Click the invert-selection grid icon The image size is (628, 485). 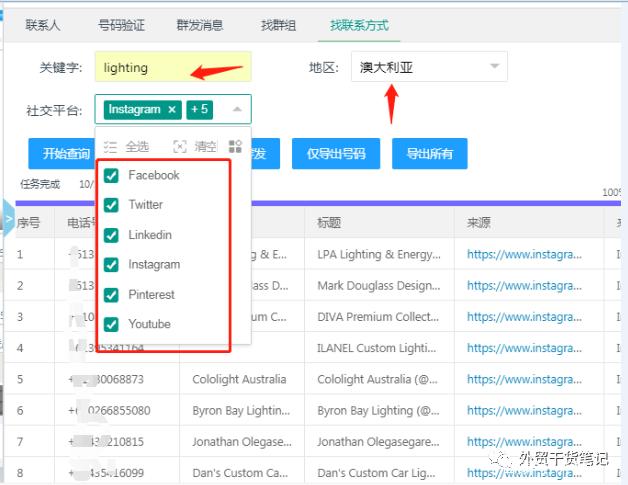[235, 147]
